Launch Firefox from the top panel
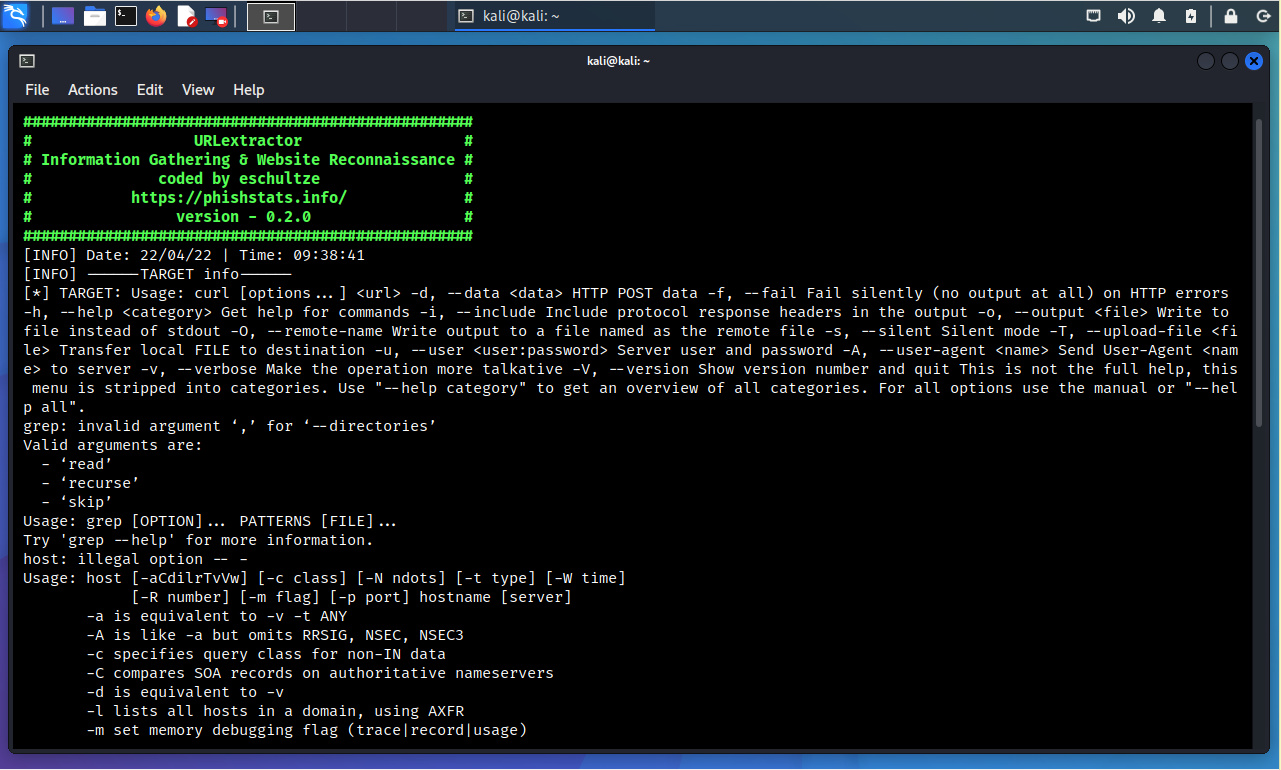This screenshot has width=1281, height=770. (155, 16)
